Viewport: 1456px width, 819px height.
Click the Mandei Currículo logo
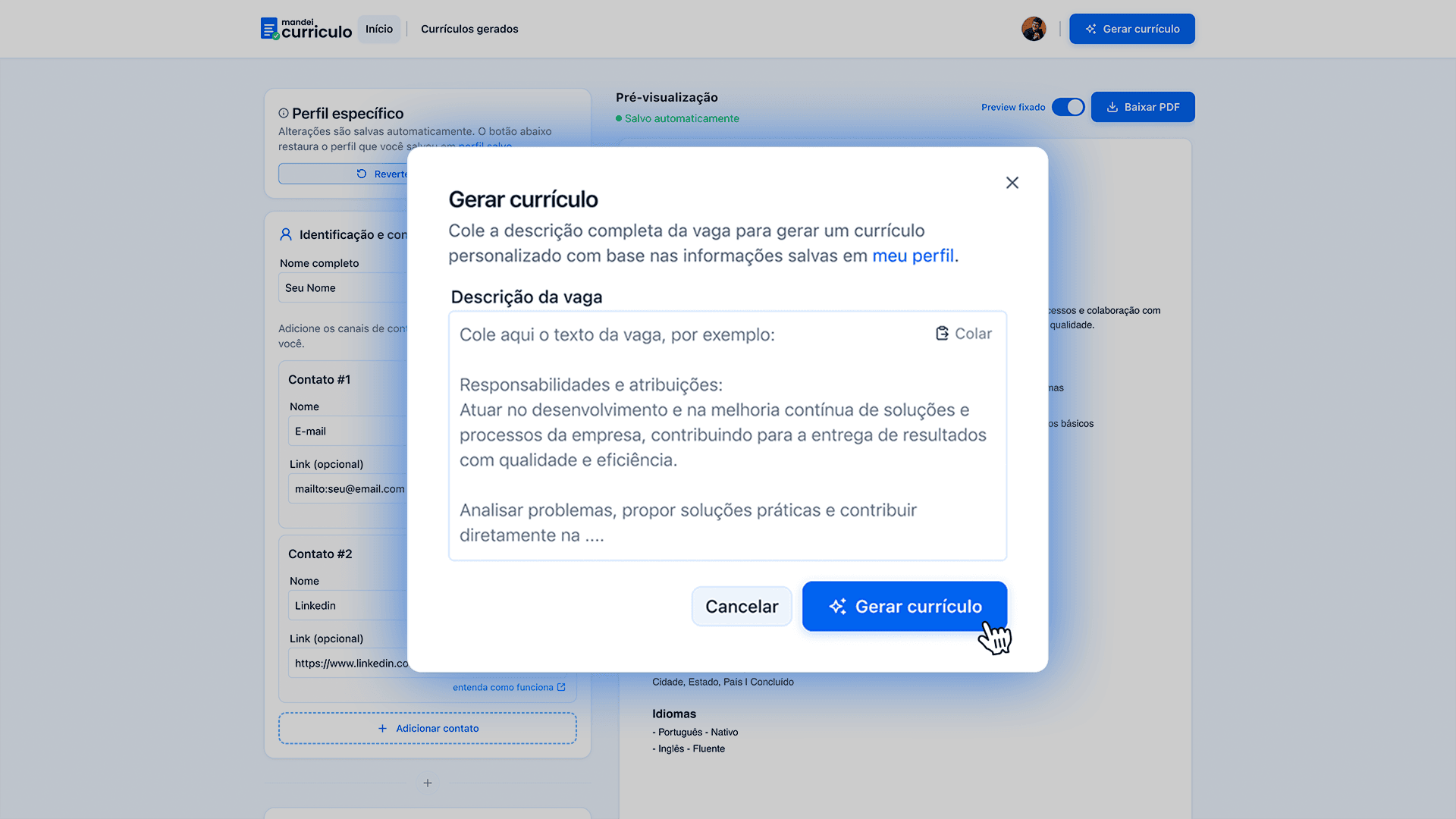pos(306,29)
